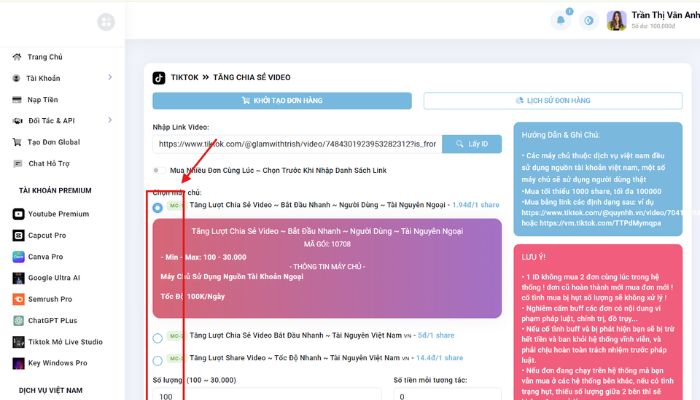This screenshot has width=700, height=400.
Task: Click the Youtube Premium icon
Action: [x=18, y=214]
